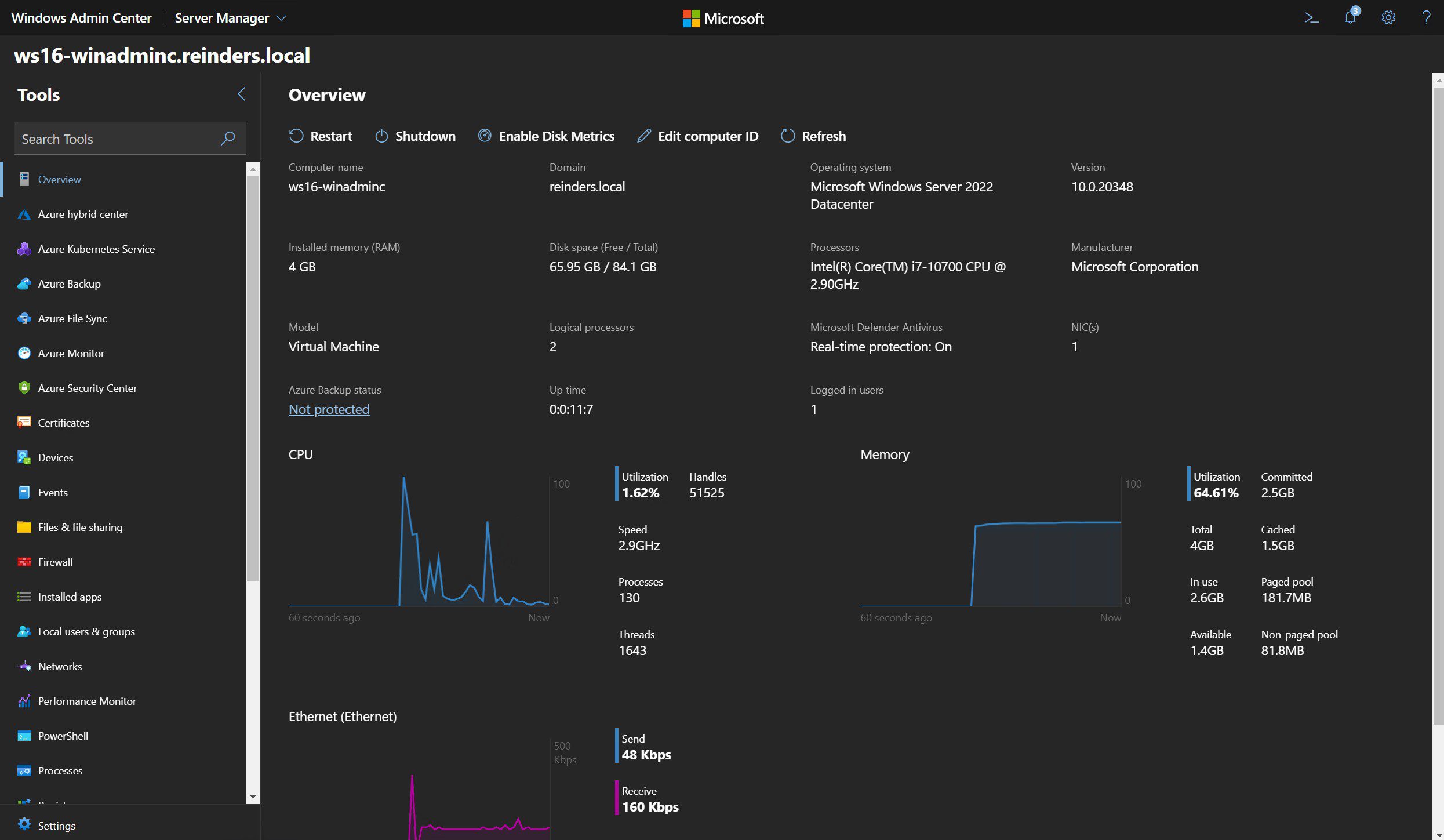Click the Tools list scroll down arrow
This screenshot has height=840, width=1444.
[x=253, y=797]
